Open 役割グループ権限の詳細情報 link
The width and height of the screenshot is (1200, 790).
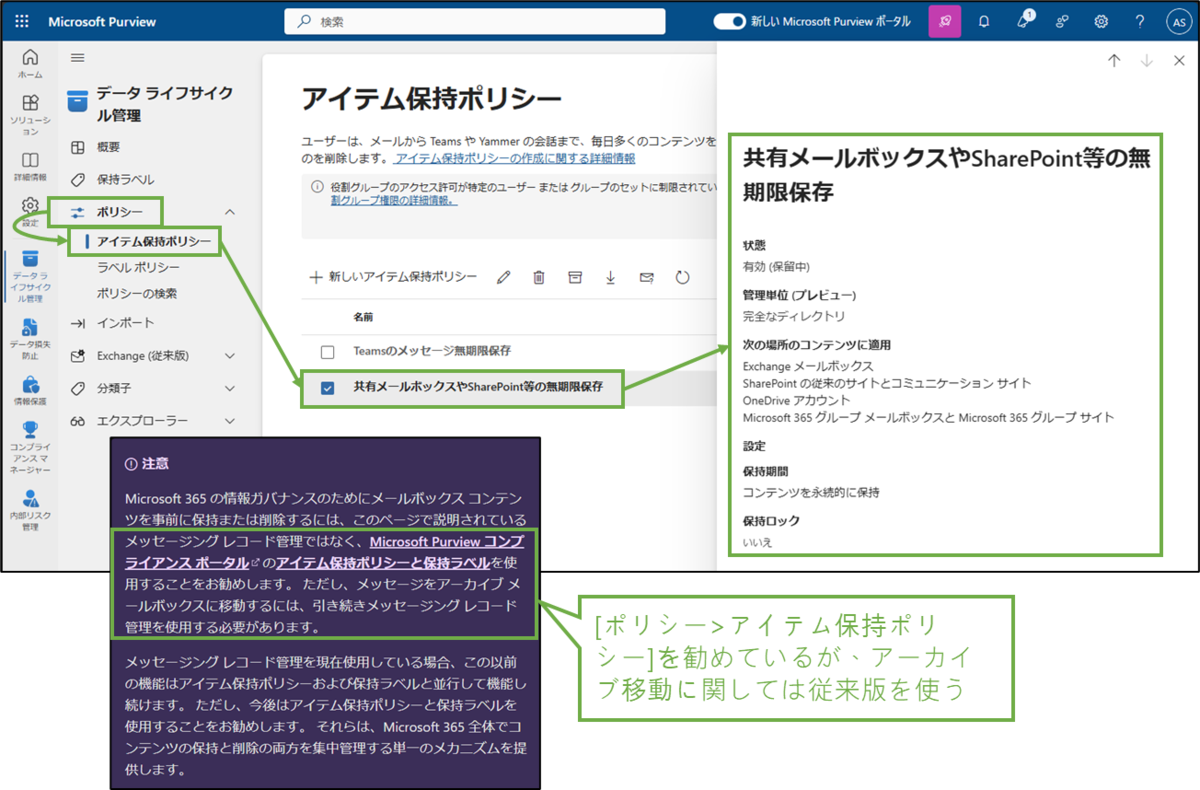click(x=394, y=200)
